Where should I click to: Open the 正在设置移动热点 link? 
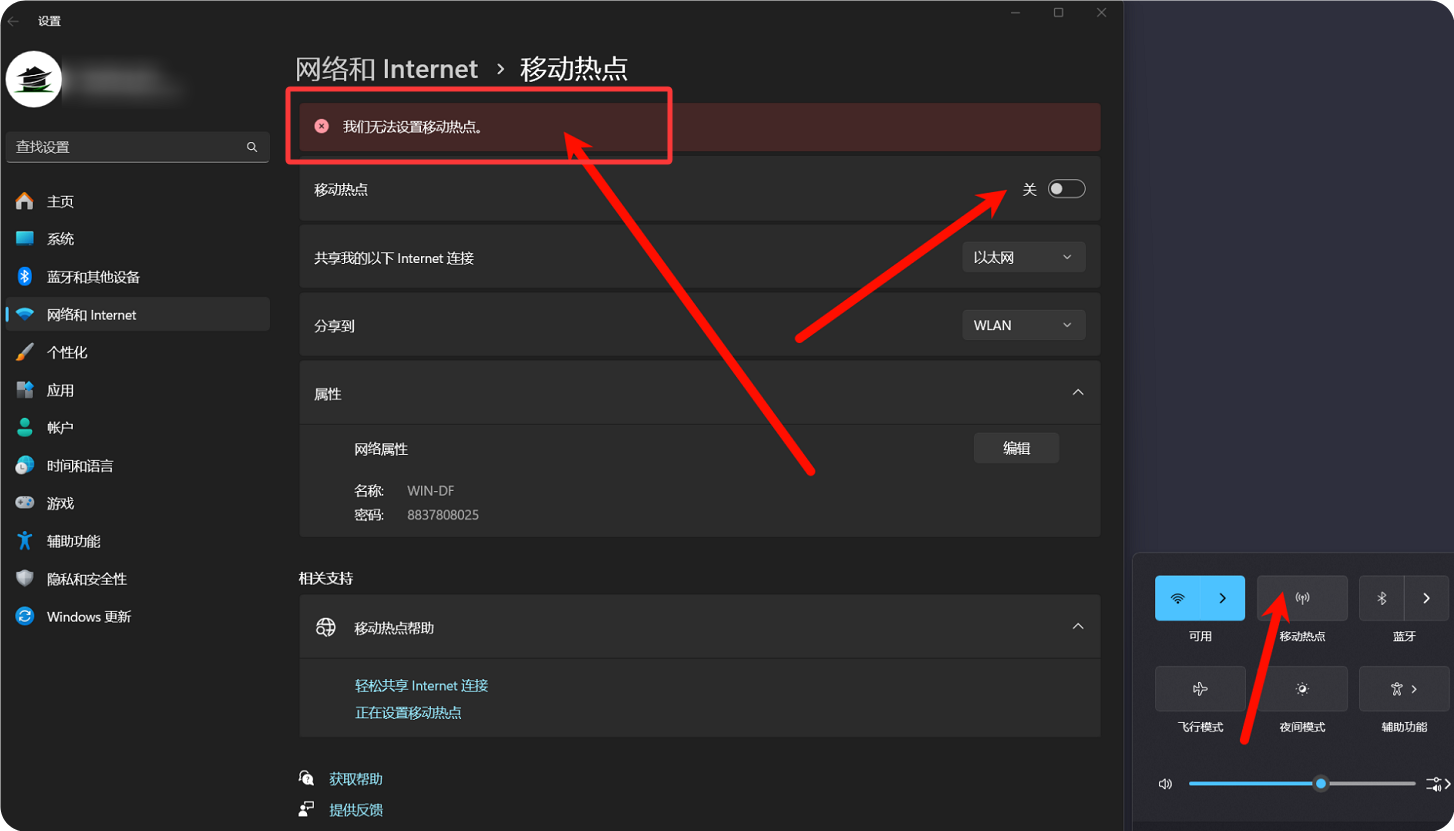408,712
